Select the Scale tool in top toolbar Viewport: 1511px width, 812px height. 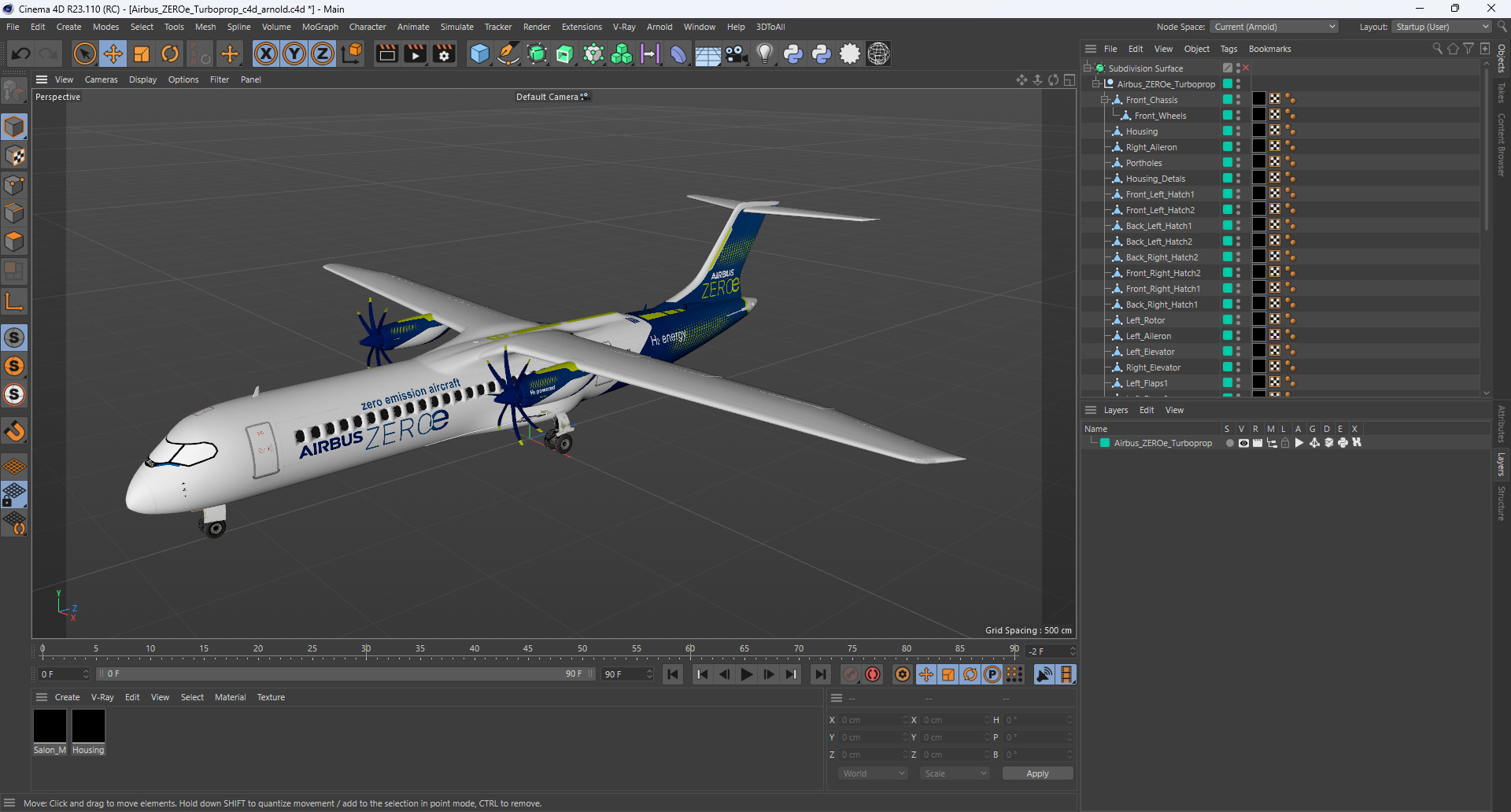click(142, 54)
